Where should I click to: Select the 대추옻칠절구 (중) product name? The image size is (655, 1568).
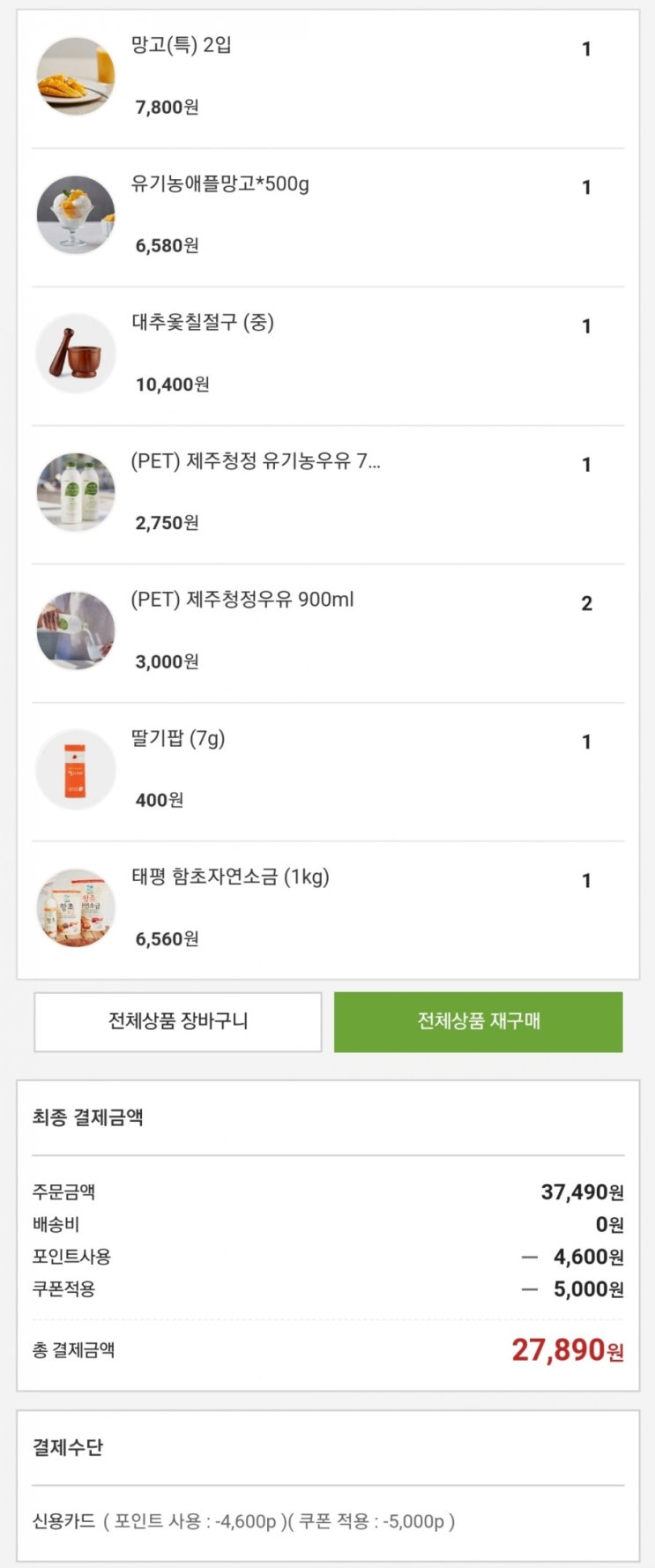tap(203, 323)
